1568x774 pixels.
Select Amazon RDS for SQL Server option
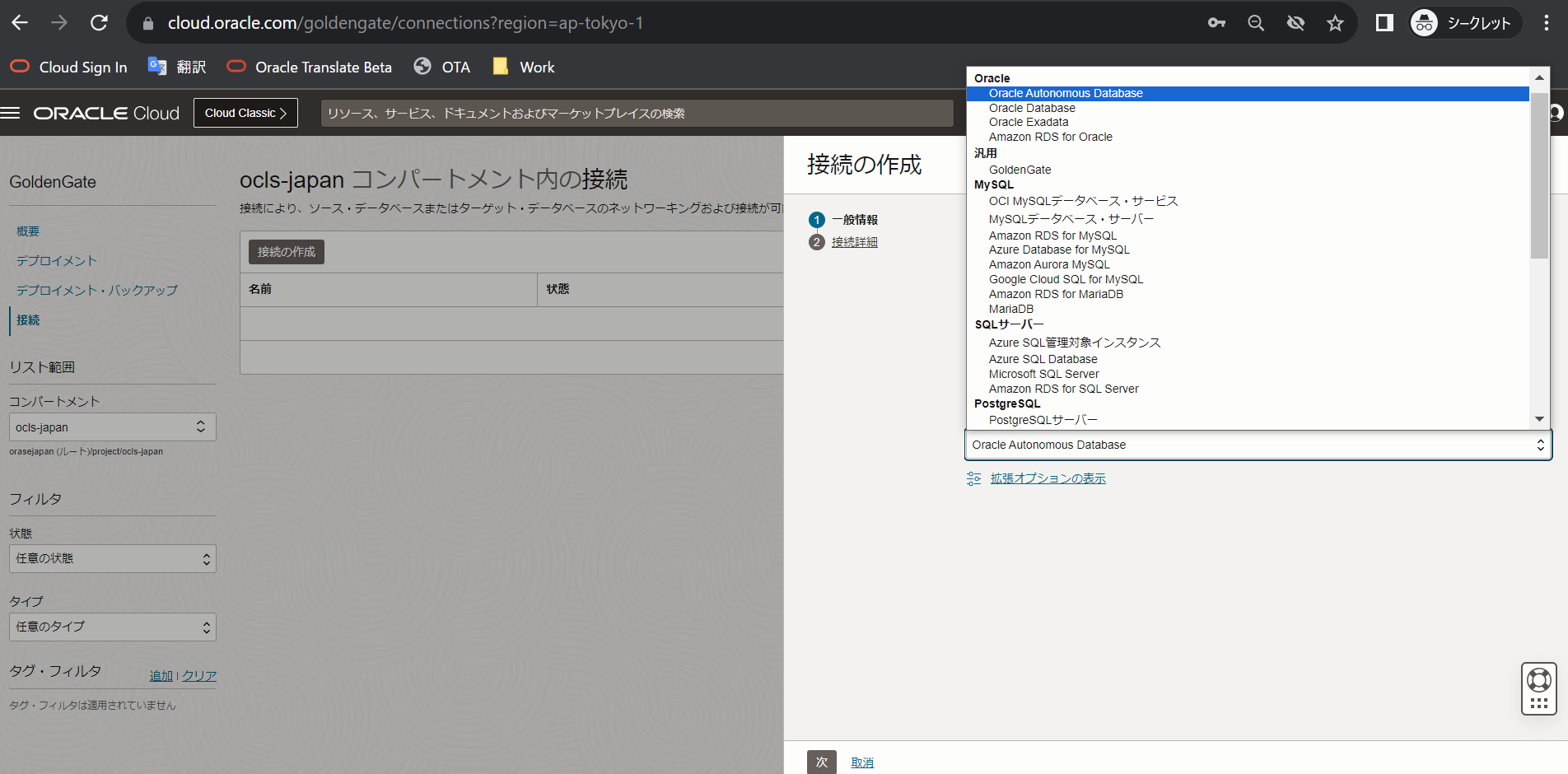(x=1063, y=389)
